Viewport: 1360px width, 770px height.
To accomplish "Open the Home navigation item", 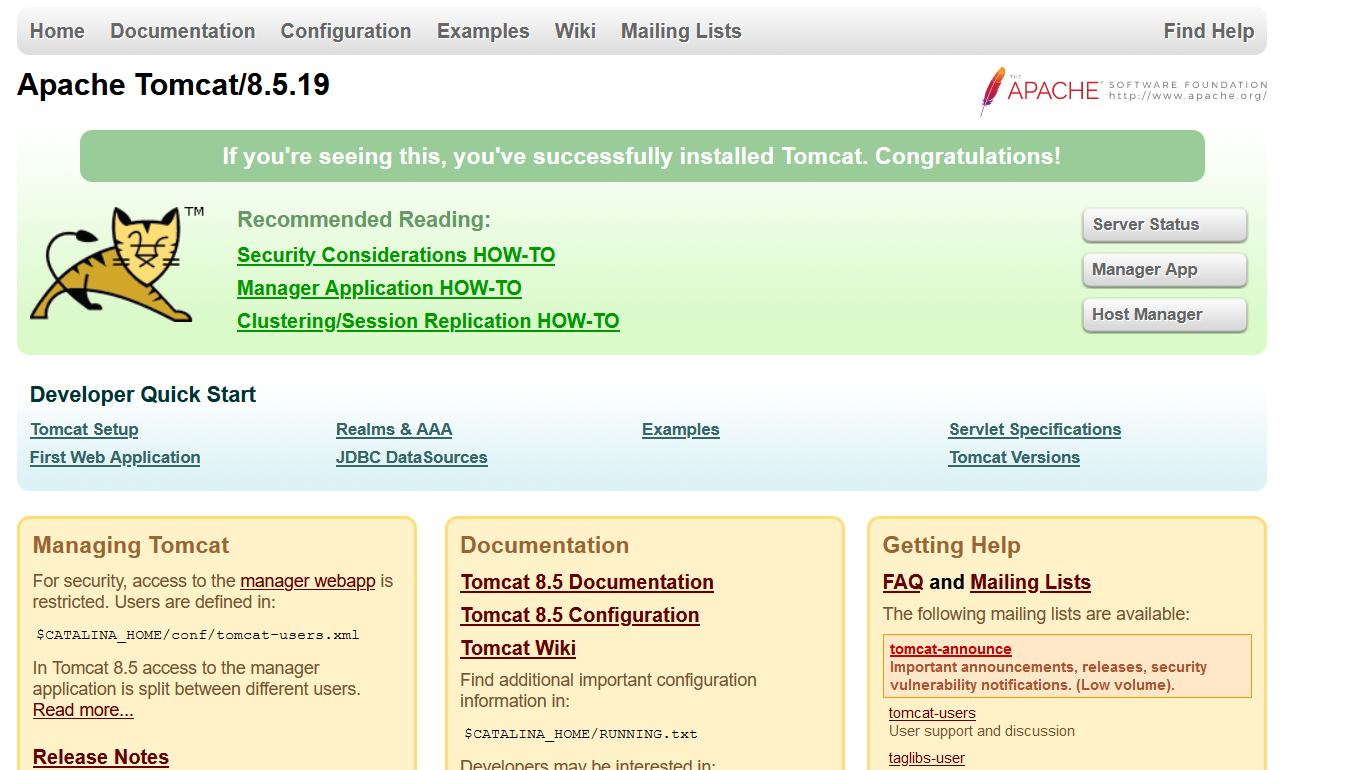I will tap(57, 31).
